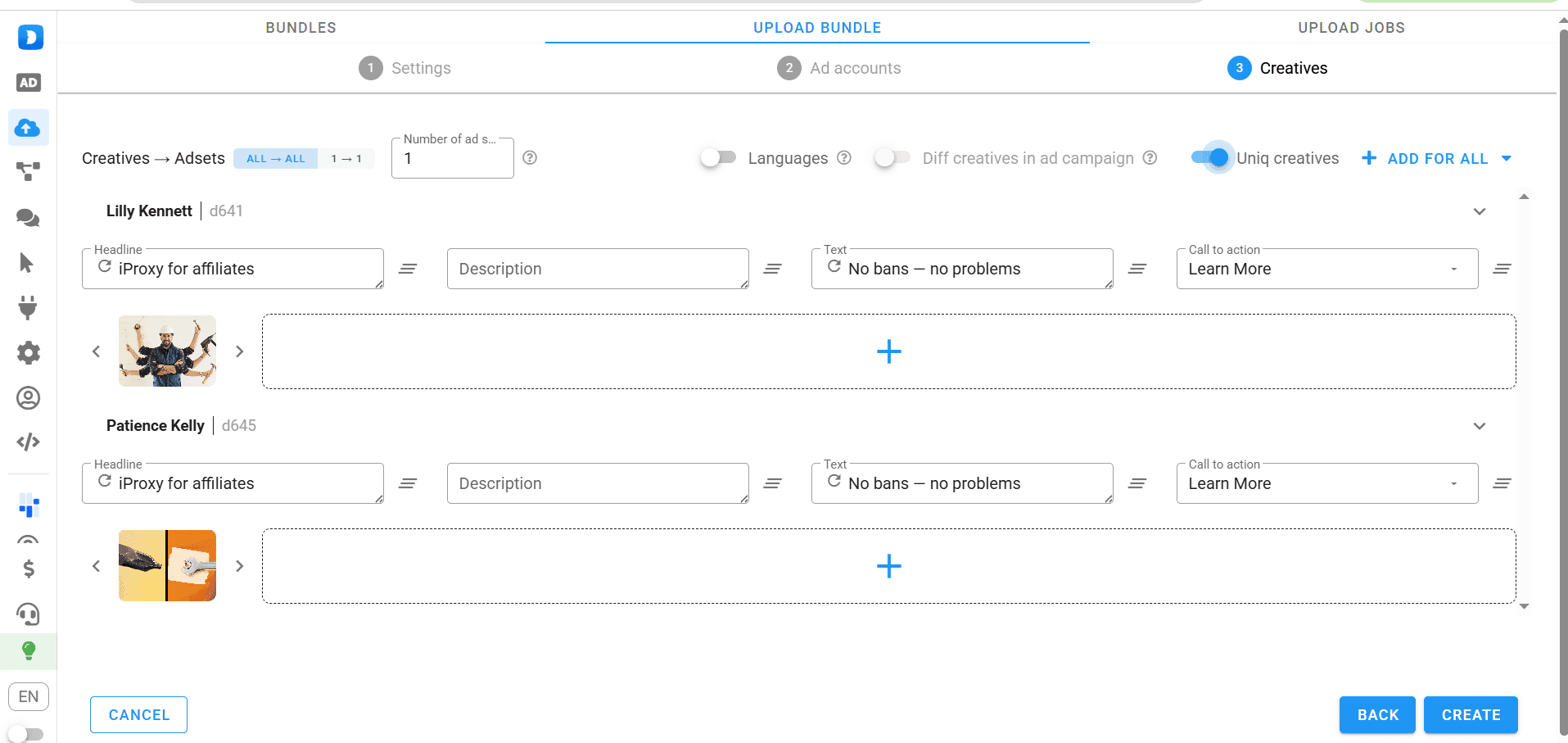Open settings gear in sidebar
The width and height of the screenshot is (1568, 743).
(28, 353)
